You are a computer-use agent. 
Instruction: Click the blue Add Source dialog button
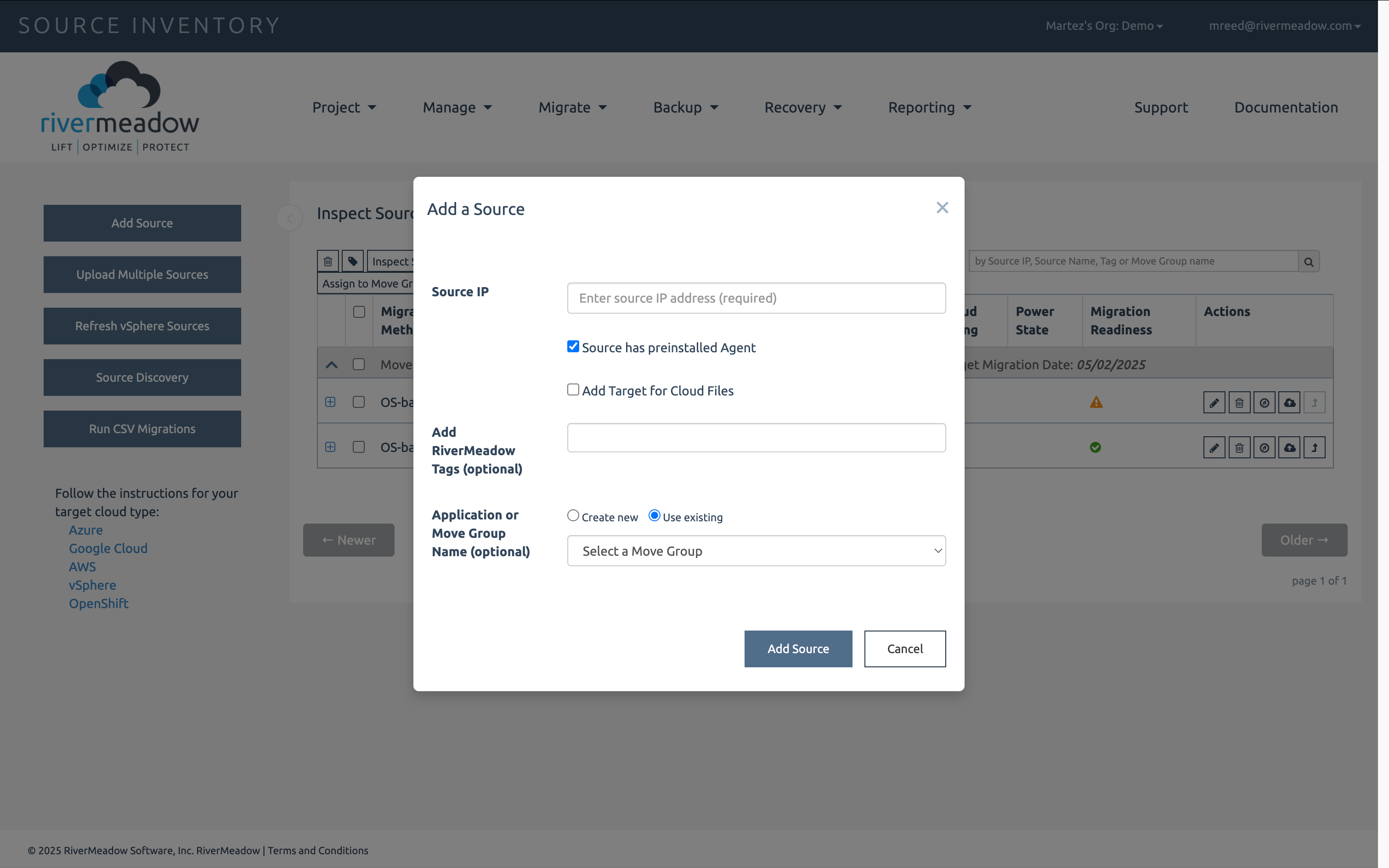pos(798,648)
